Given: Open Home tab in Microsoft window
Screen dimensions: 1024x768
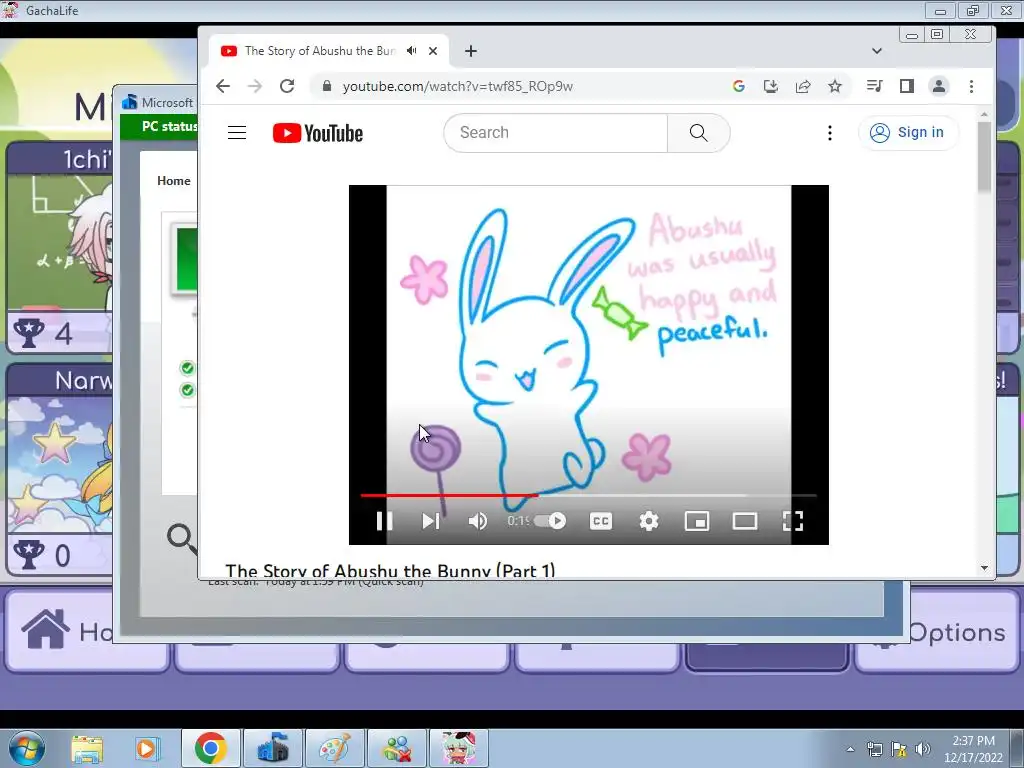Looking at the screenshot, I should (174, 181).
